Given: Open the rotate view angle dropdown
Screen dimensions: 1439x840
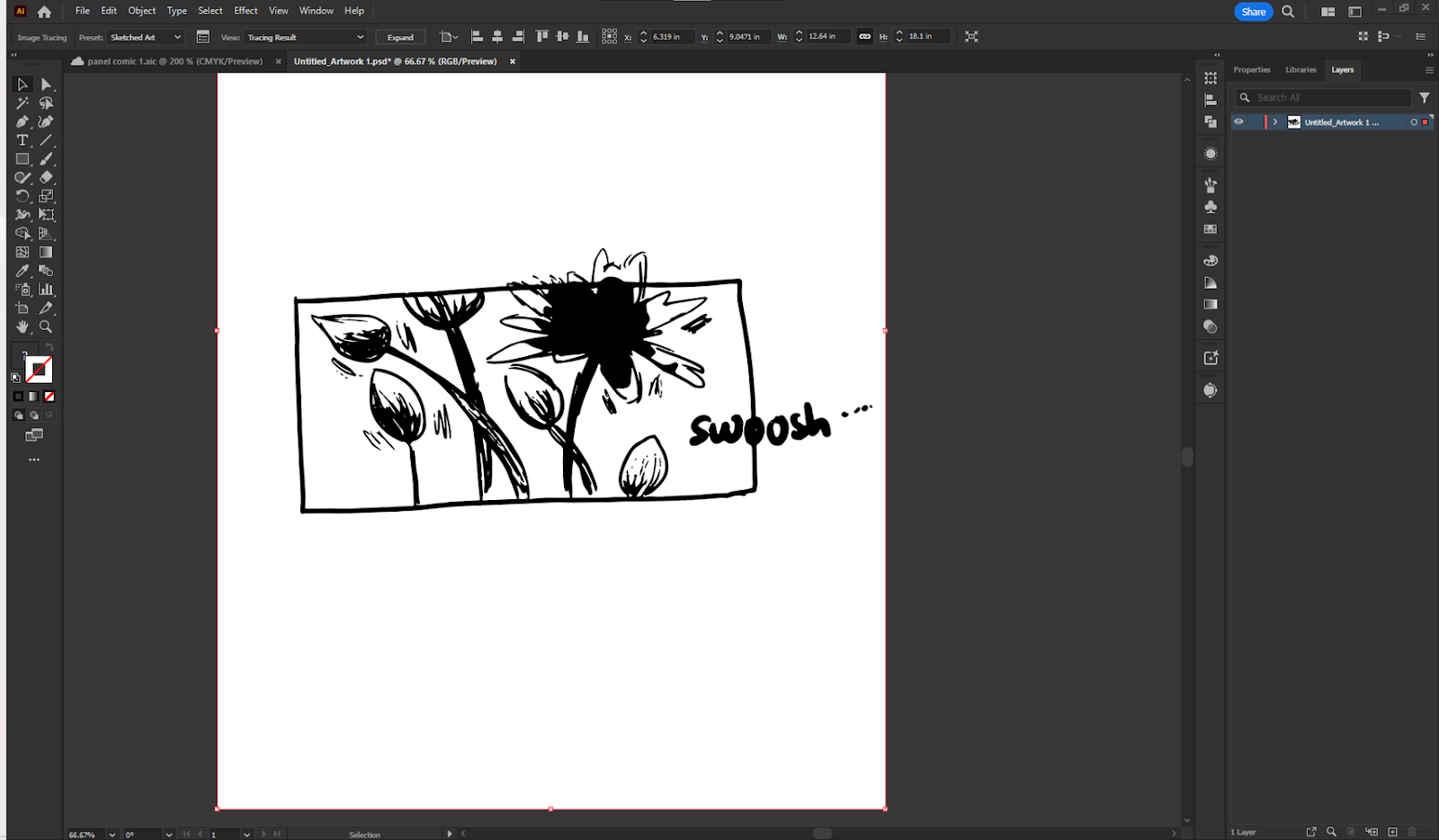Looking at the screenshot, I should coord(168,835).
